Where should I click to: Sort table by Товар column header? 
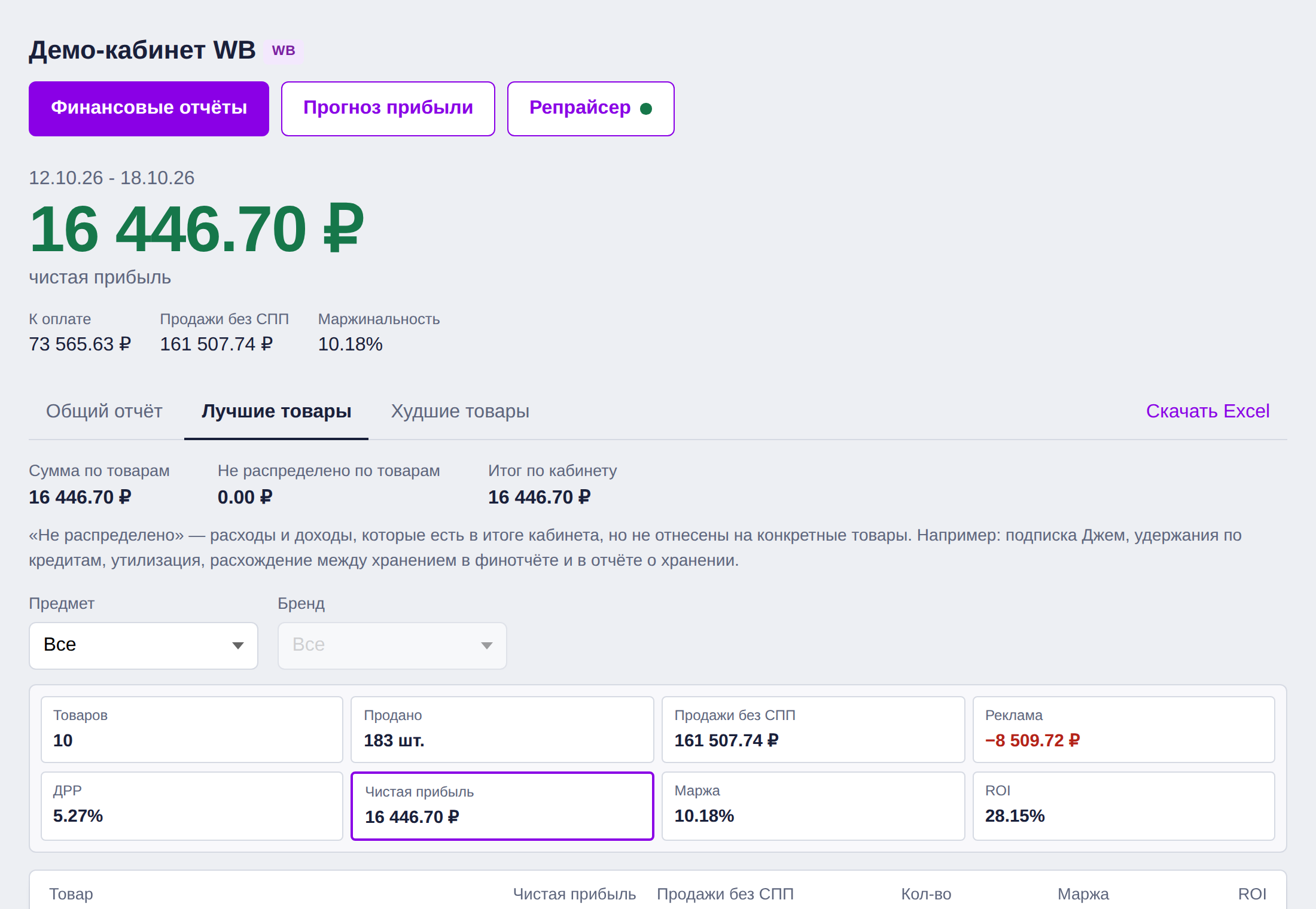tap(71, 895)
